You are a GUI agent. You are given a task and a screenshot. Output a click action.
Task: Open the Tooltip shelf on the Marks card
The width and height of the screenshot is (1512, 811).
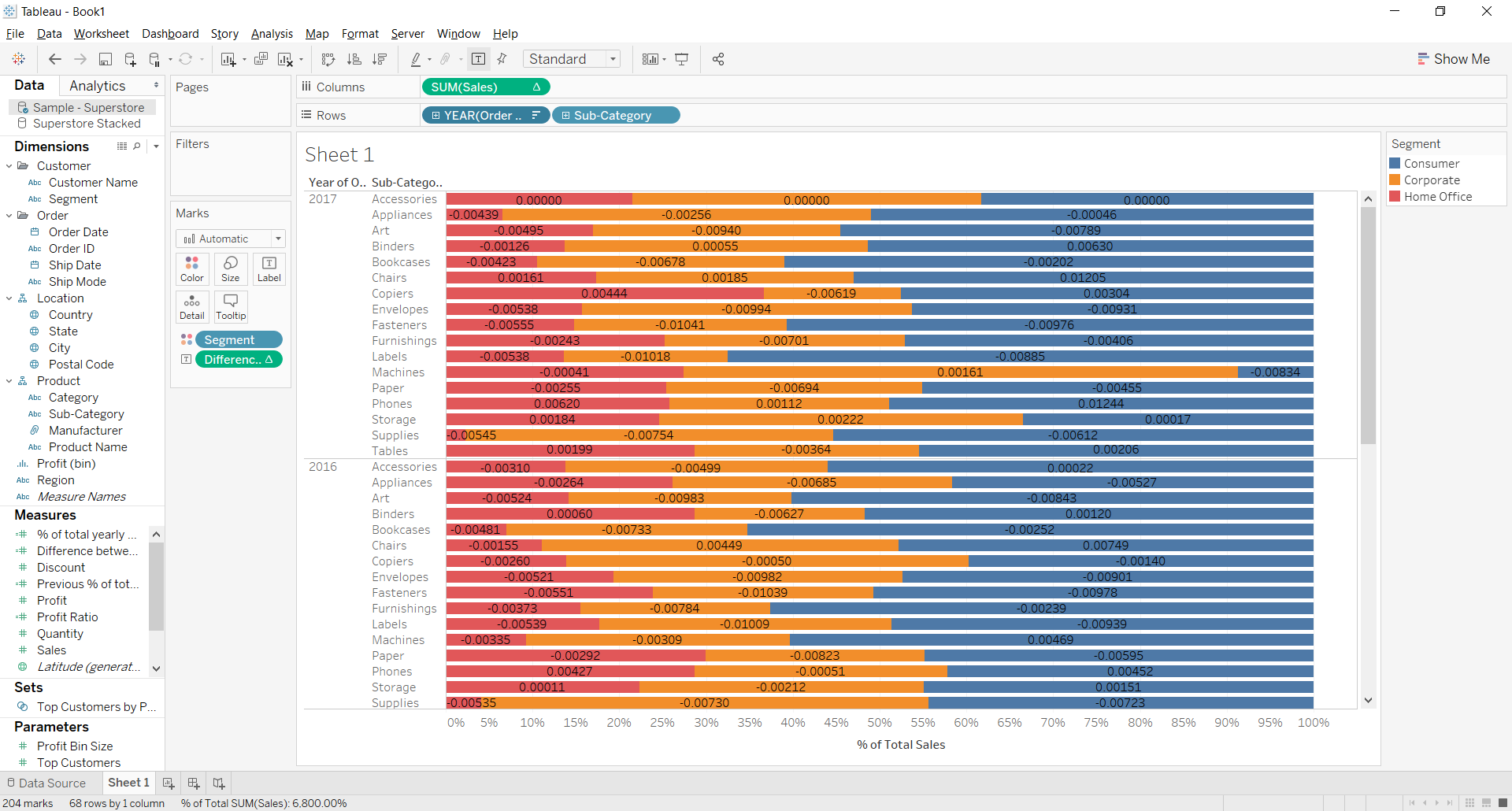pyautogui.click(x=230, y=306)
